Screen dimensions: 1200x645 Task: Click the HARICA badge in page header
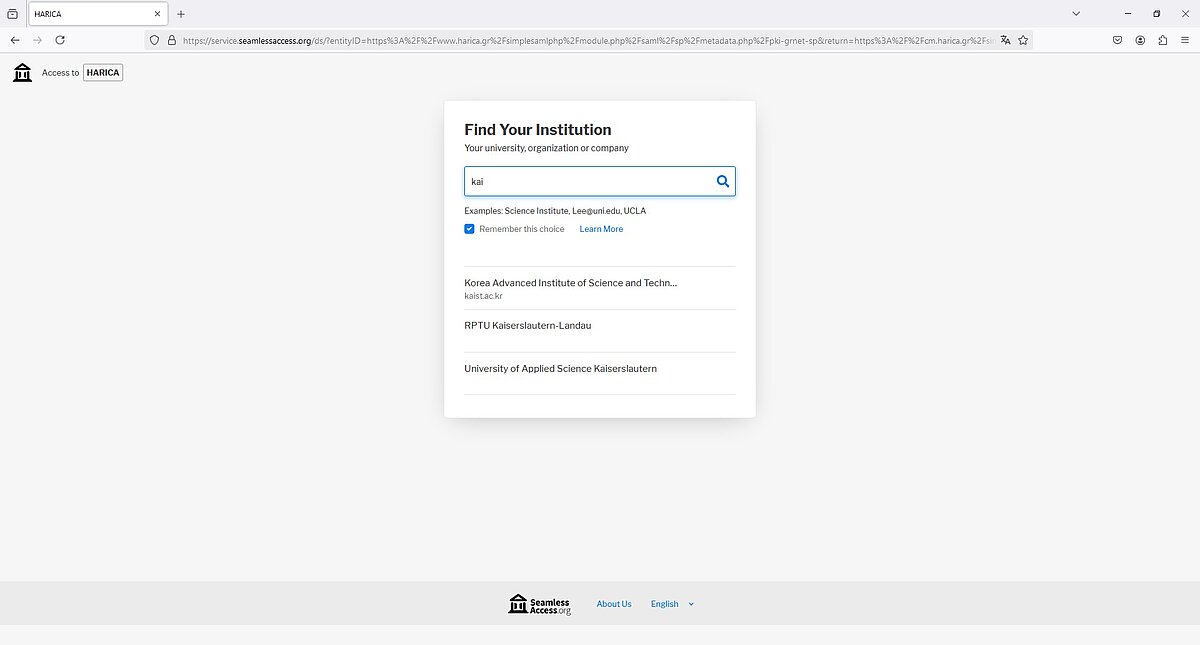(x=103, y=72)
